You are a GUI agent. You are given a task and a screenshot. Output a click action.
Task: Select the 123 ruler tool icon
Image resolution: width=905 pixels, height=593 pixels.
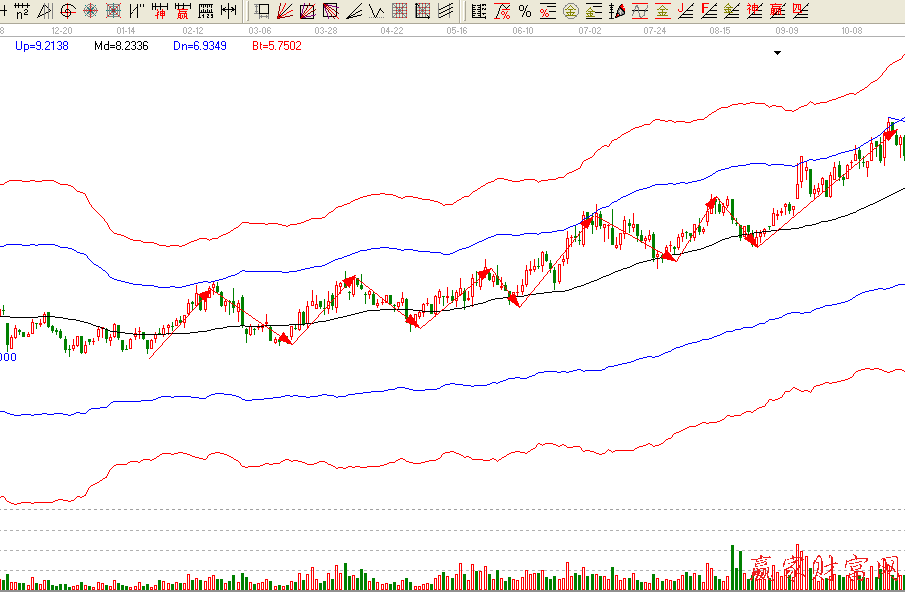[205, 11]
